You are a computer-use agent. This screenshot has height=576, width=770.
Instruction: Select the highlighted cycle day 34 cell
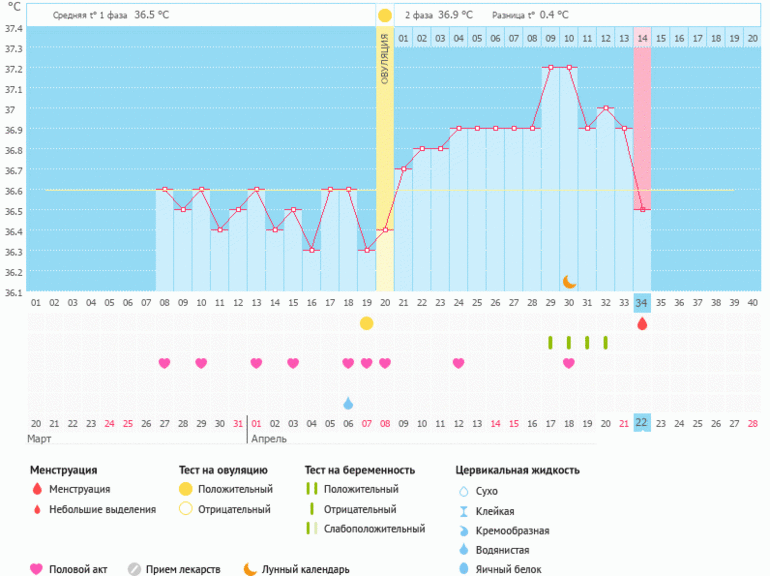[x=642, y=302]
